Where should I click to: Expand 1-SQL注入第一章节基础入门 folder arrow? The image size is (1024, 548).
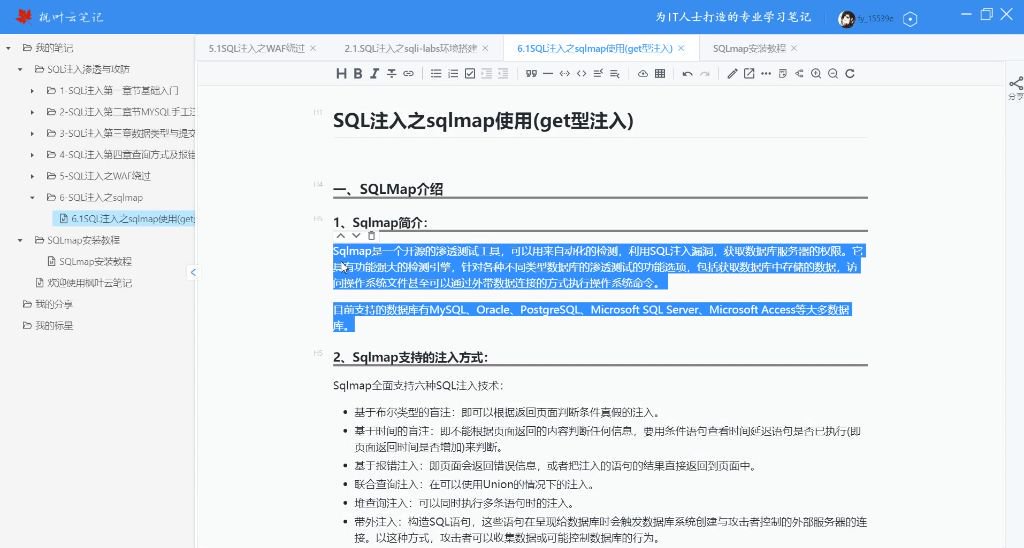pyautogui.click(x=33, y=91)
